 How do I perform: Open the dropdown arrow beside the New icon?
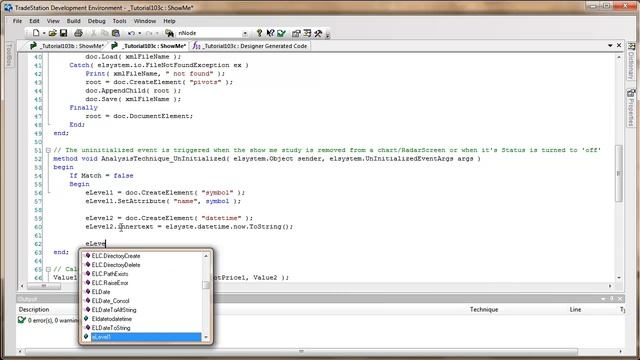44,33
